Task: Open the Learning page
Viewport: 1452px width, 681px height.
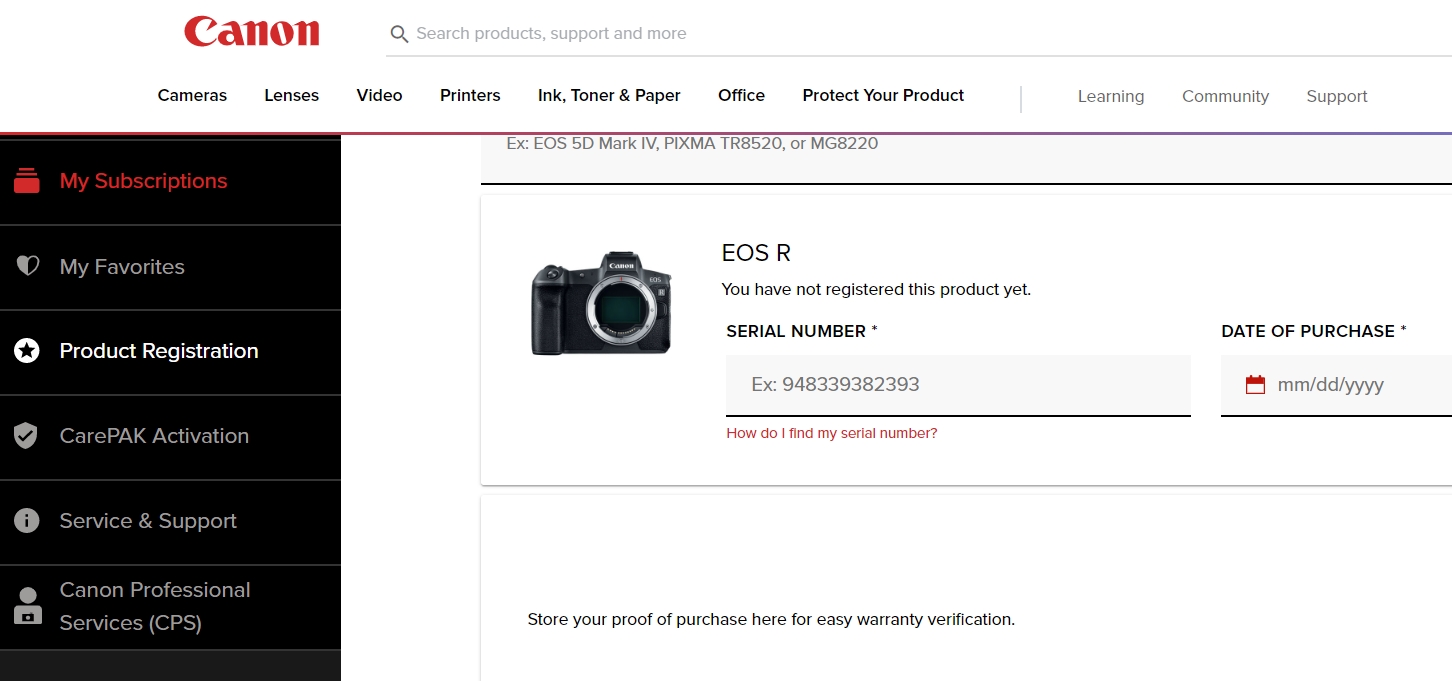Action: point(1110,96)
